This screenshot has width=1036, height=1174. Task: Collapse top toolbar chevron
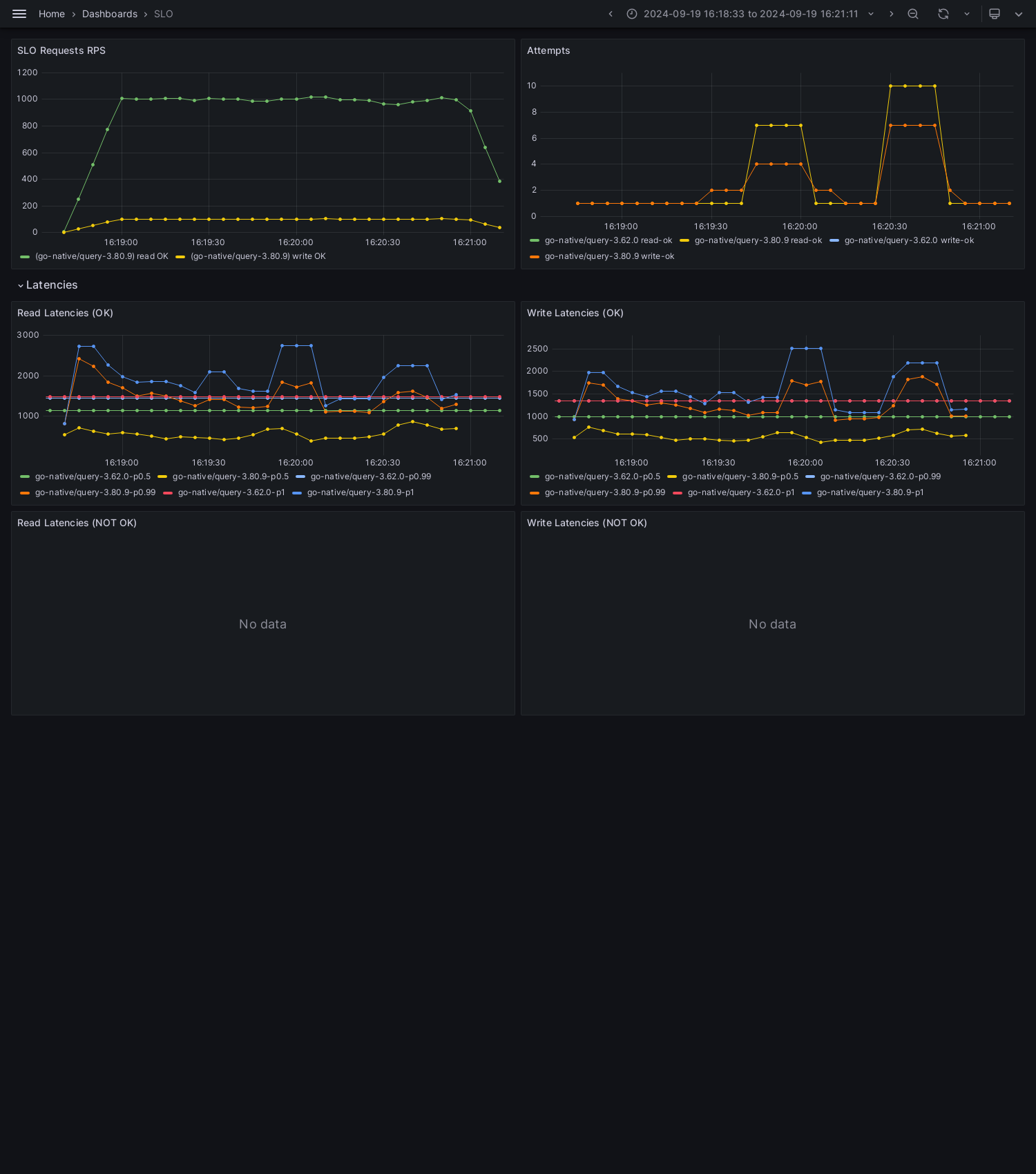pyautogui.click(x=1019, y=14)
